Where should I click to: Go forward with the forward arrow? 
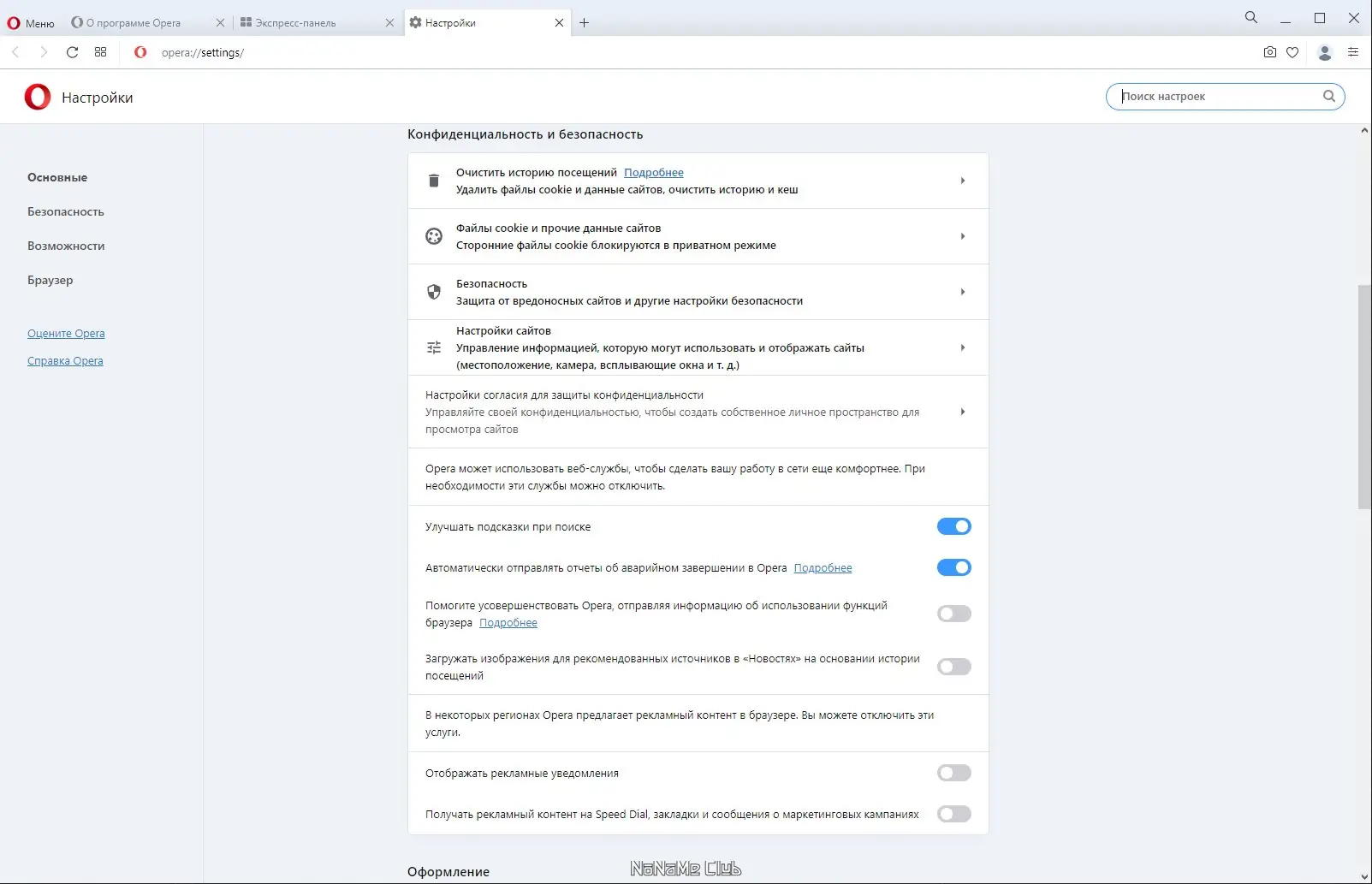click(x=44, y=52)
